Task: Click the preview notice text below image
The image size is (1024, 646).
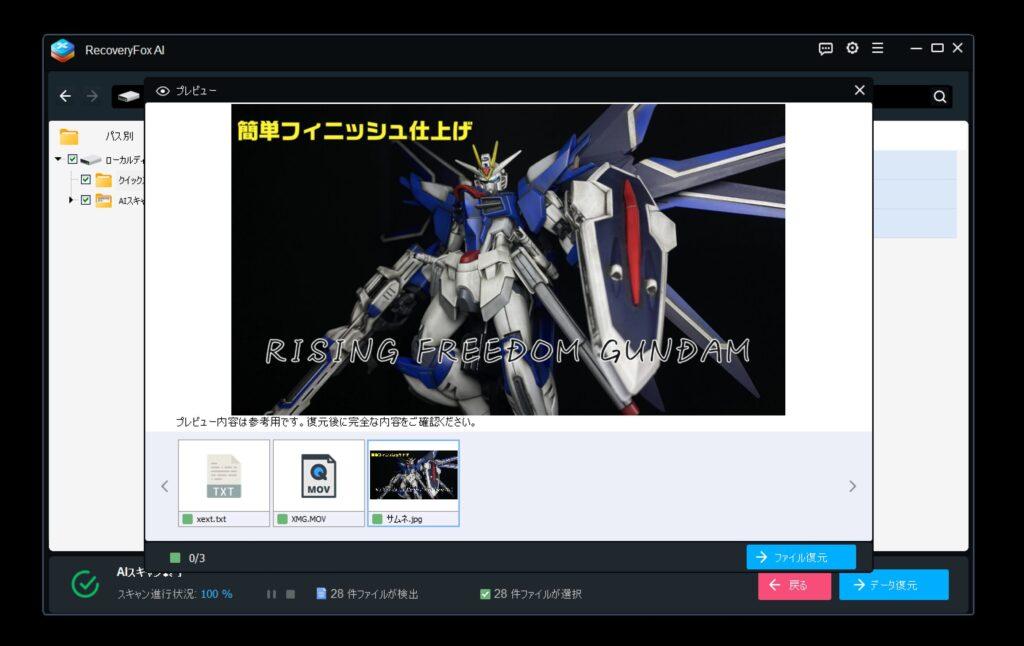Action: point(326,422)
